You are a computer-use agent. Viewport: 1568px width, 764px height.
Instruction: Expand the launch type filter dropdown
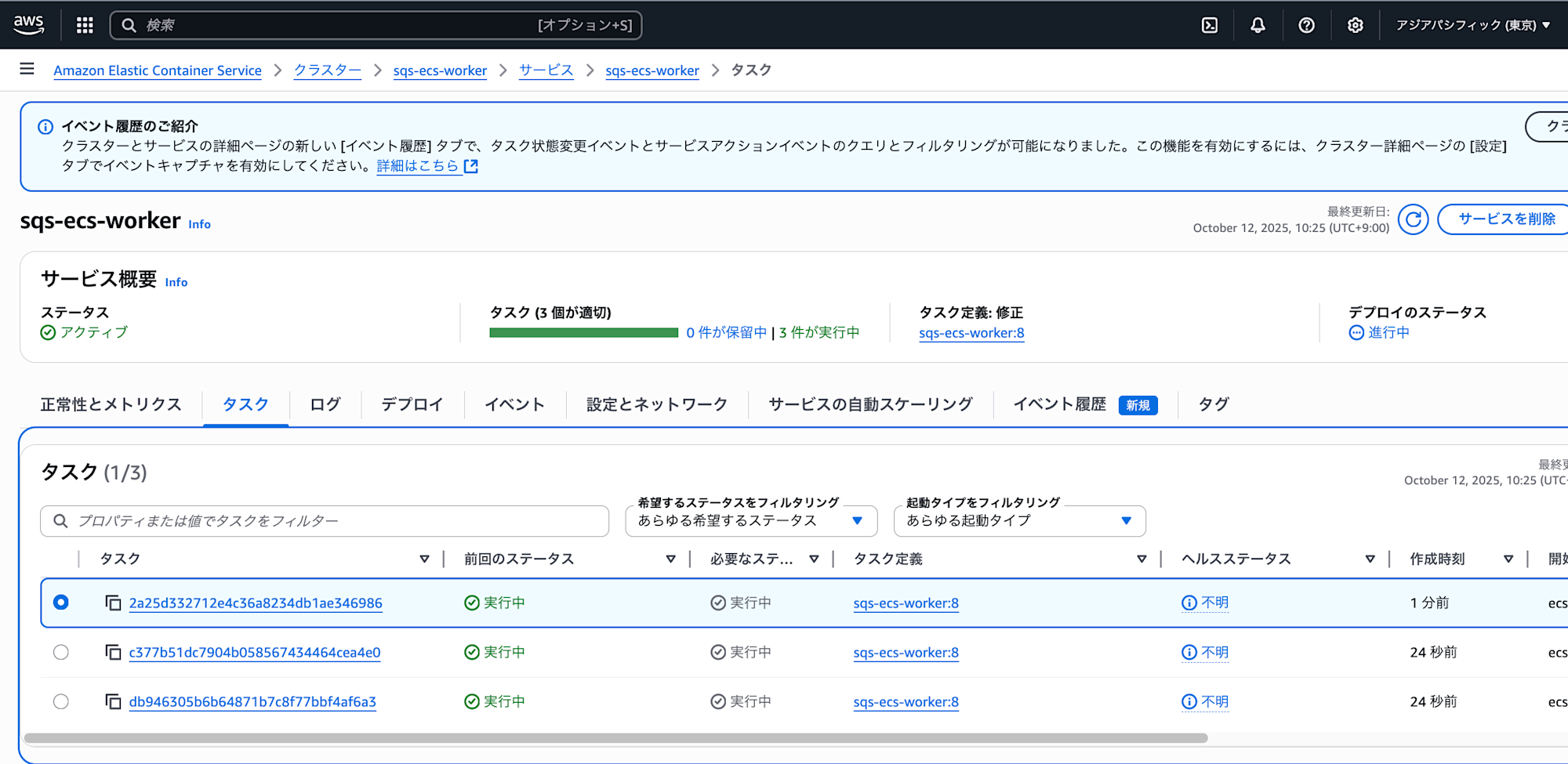[x=1019, y=521]
